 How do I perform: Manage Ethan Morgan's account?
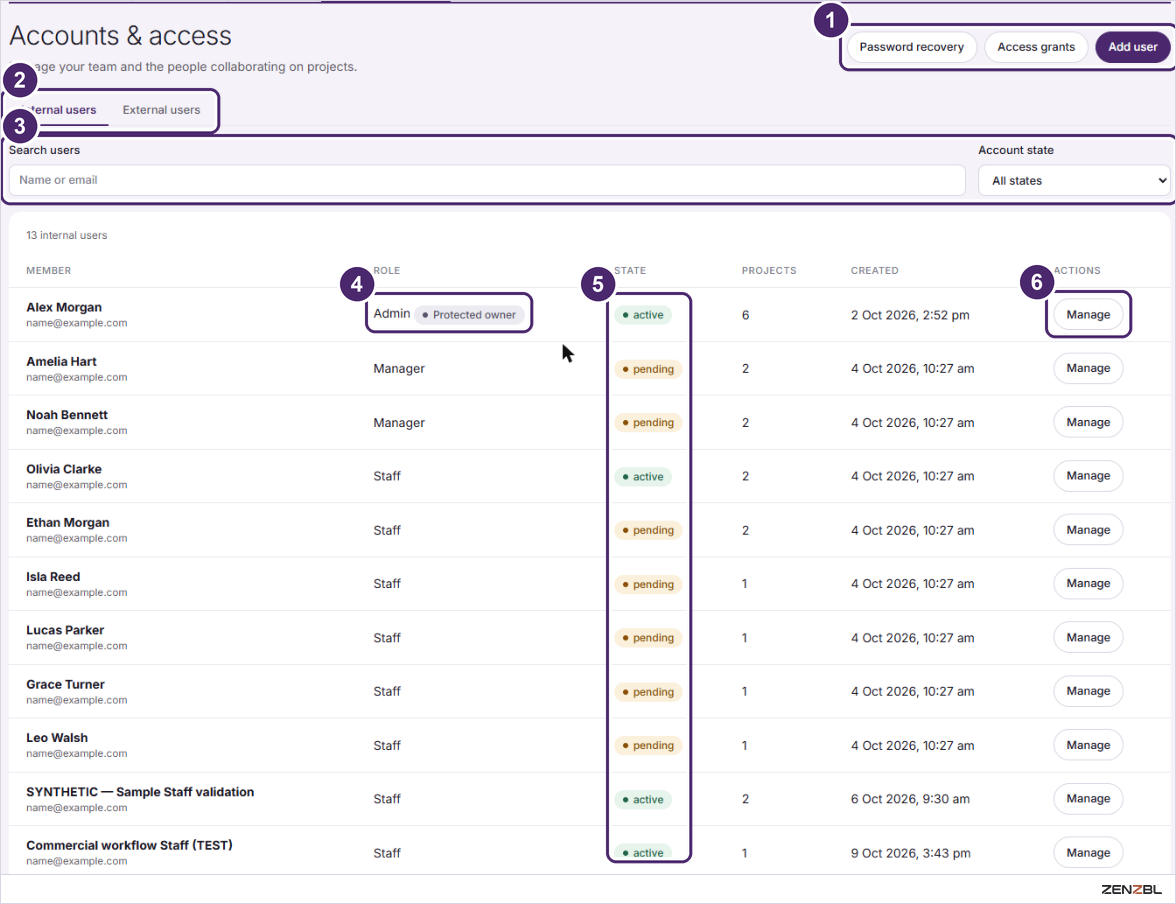(x=1088, y=530)
